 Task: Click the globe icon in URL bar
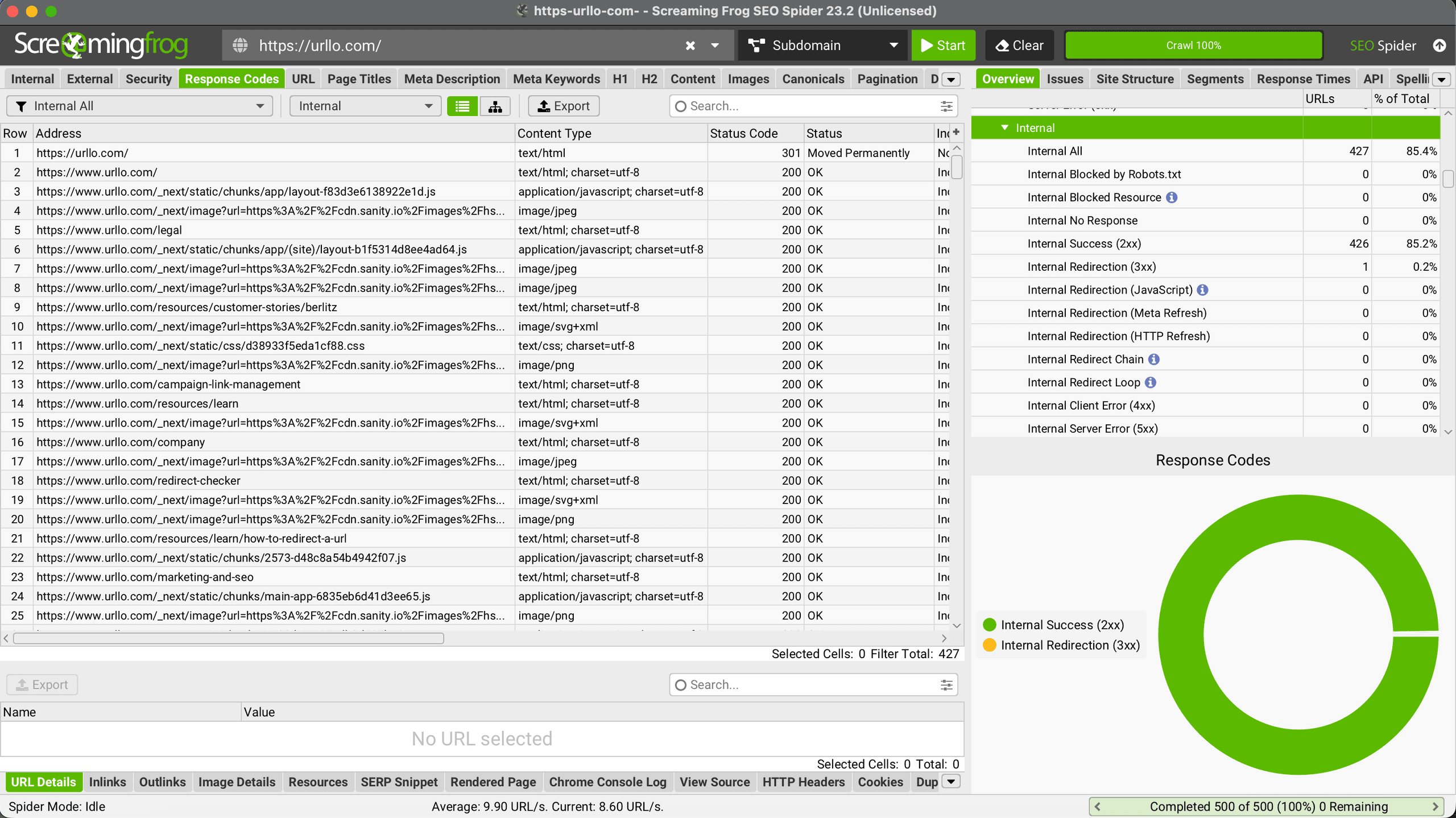pyautogui.click(x=241, y=46)
